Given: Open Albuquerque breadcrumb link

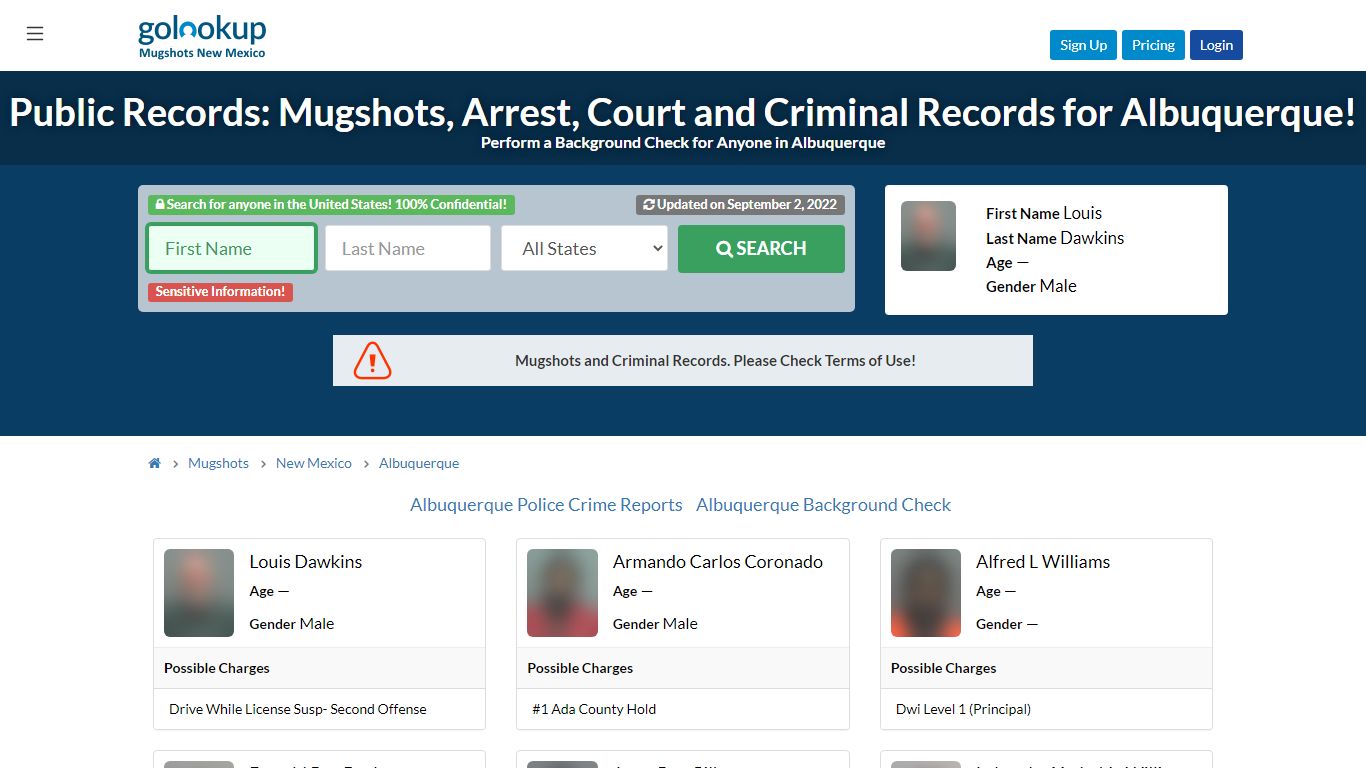Looking at the screenshot, I should (419, 463).
